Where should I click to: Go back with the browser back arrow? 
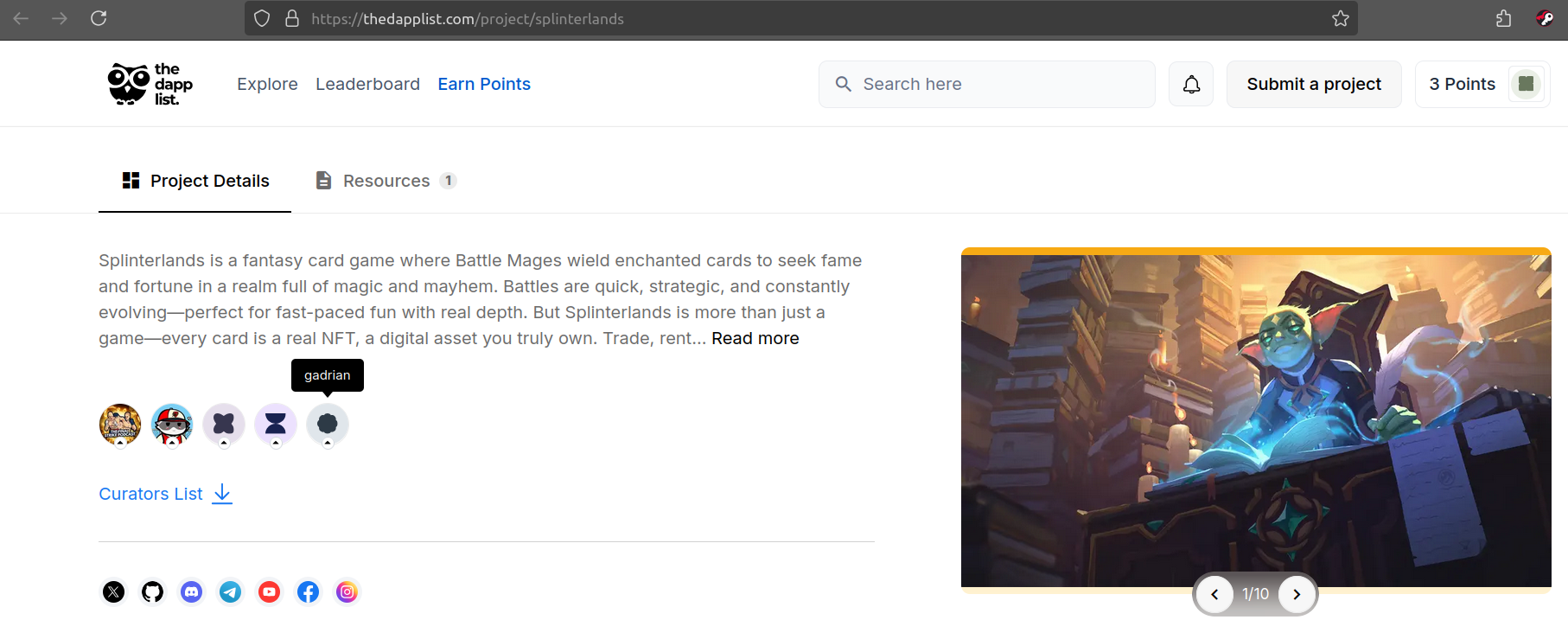point(21,18)
